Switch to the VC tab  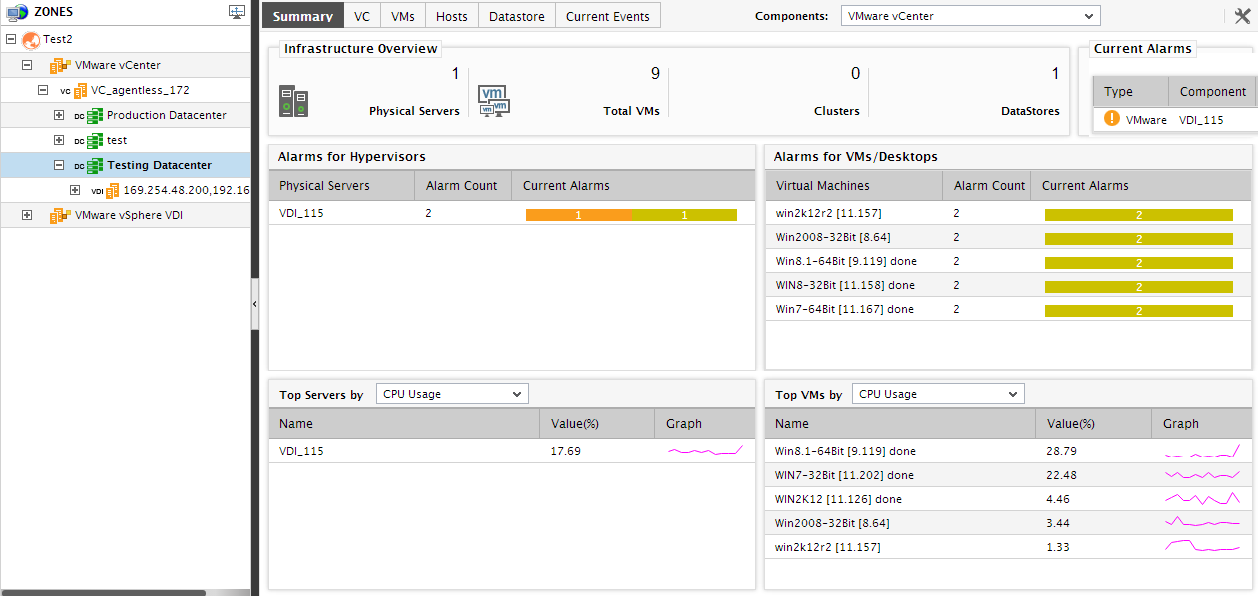[362, 16]
